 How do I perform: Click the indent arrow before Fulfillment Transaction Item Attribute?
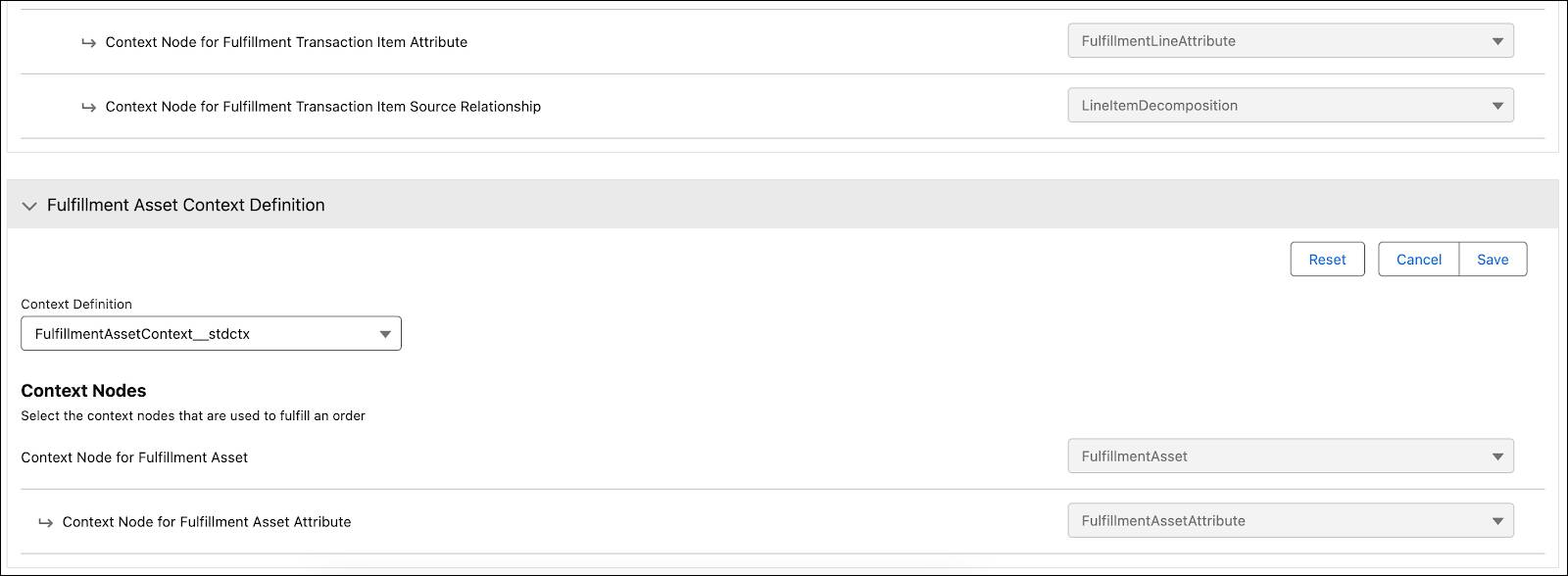(x=89, y=41)
